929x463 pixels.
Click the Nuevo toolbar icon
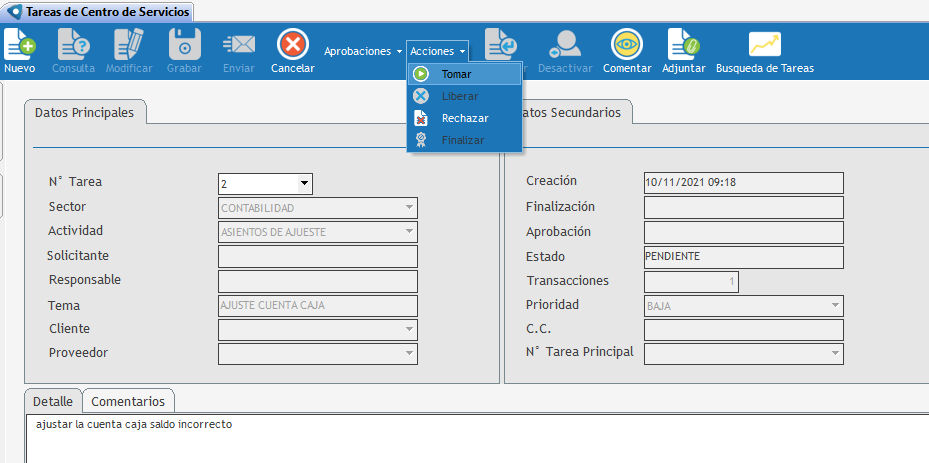pyautogui.click(x=19, y=45)
